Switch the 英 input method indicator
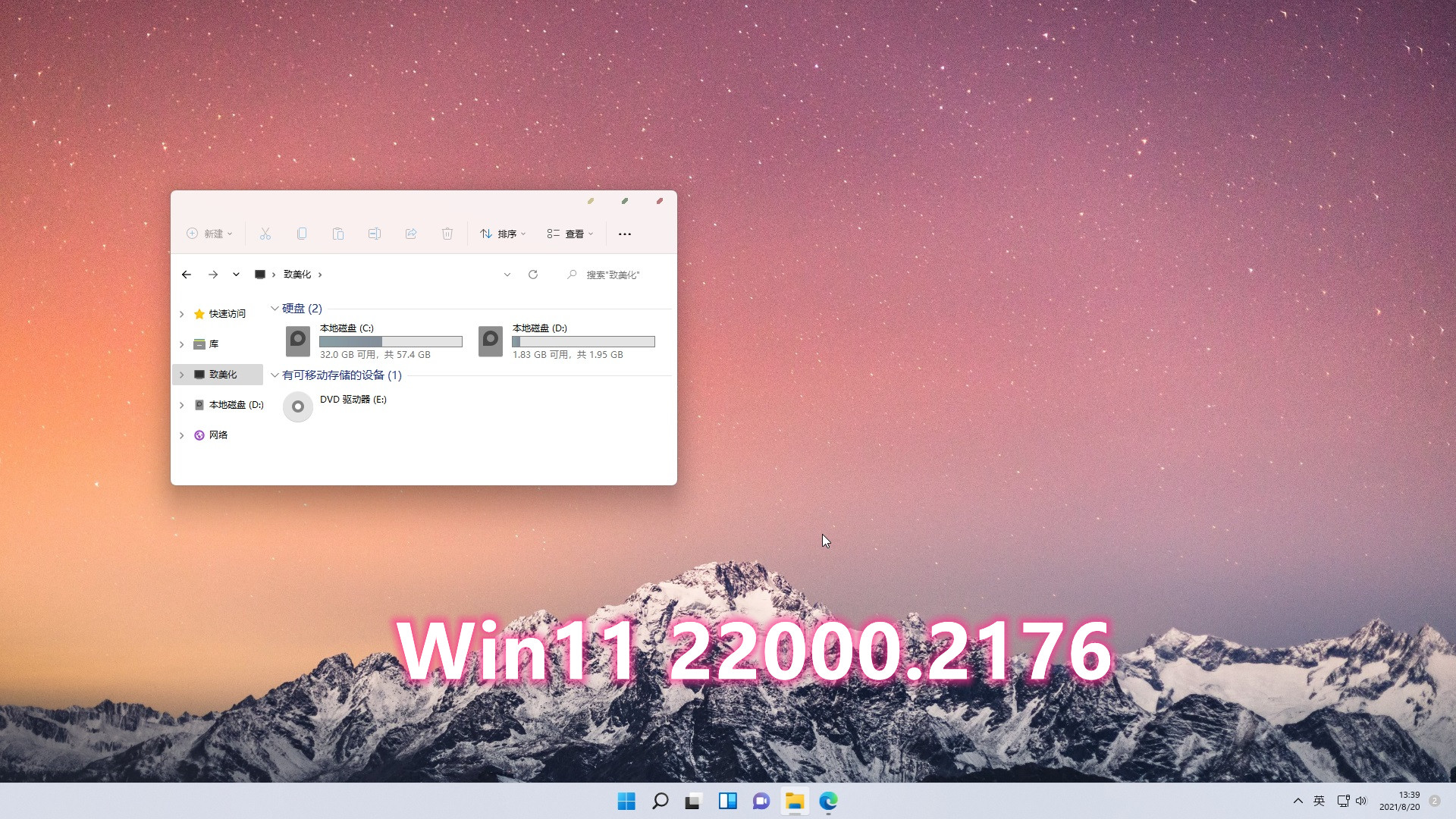Screen dimensions: 1456x819 click(x=1319, y=801)
